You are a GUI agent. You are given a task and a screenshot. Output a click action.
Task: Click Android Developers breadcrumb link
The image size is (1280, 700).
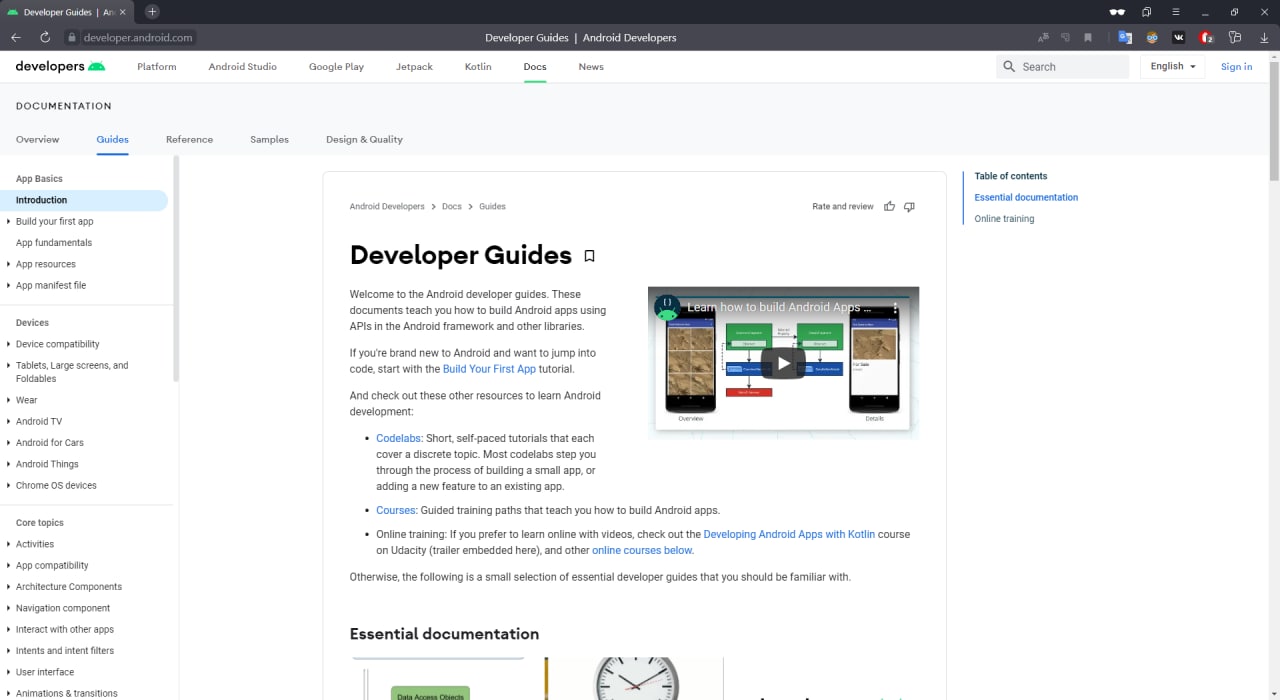[387, 206]
